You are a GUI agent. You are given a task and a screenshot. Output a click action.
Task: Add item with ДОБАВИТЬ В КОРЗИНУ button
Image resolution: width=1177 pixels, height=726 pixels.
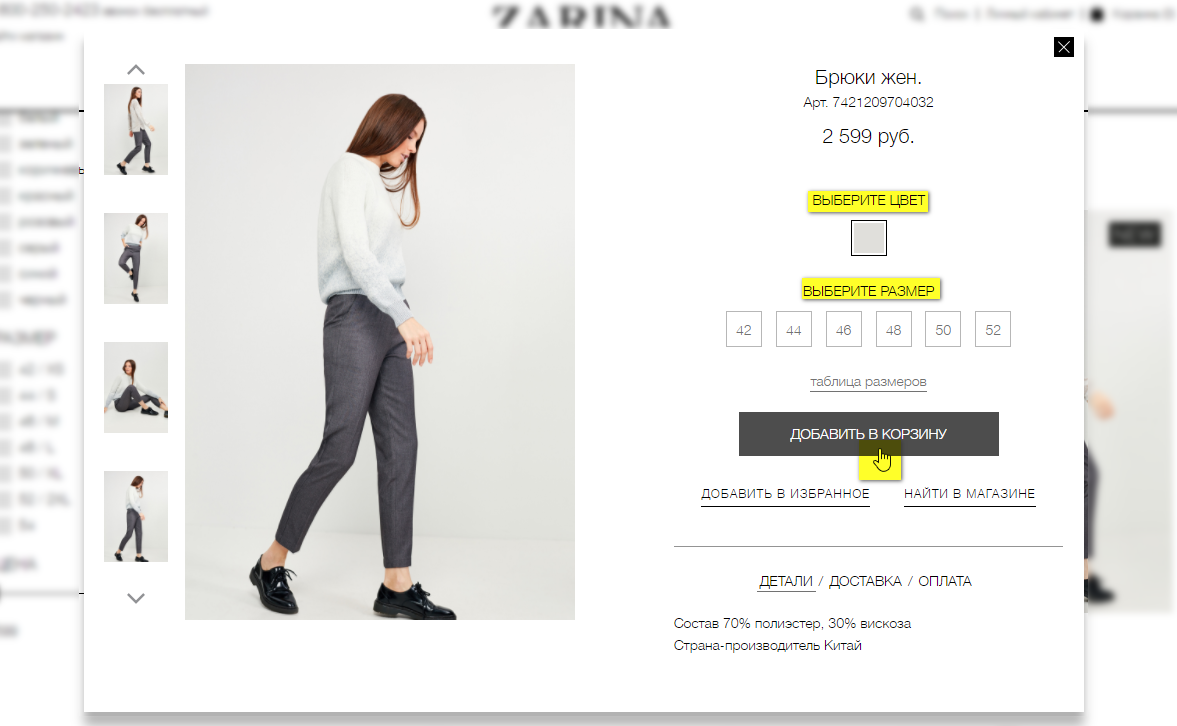point(868,434)
